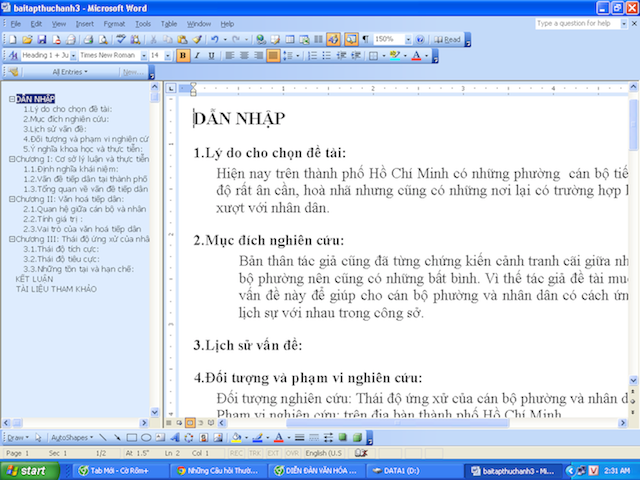
Task: Click the Paste clipboard icon
Action: tap(182, 40)
